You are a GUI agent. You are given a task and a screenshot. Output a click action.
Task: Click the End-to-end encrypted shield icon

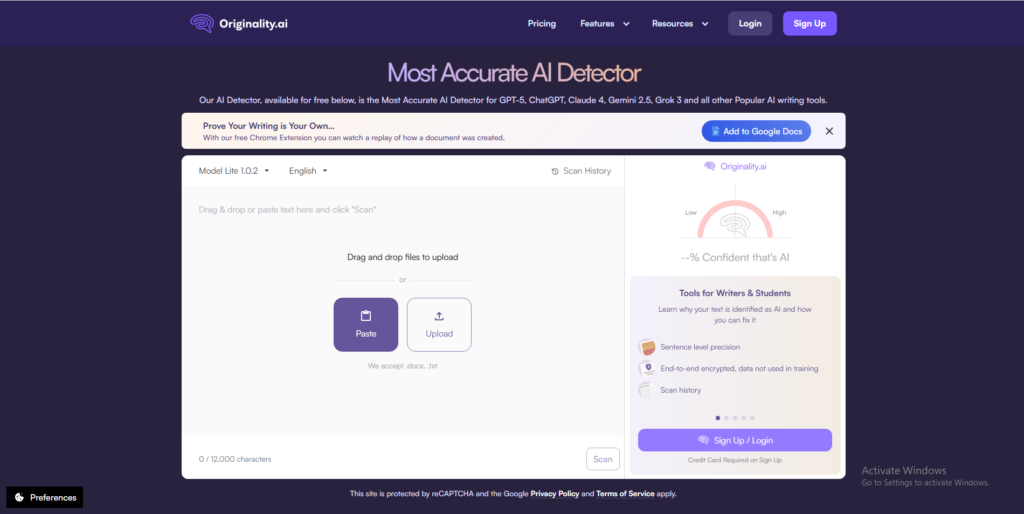[x=647, y=368]
